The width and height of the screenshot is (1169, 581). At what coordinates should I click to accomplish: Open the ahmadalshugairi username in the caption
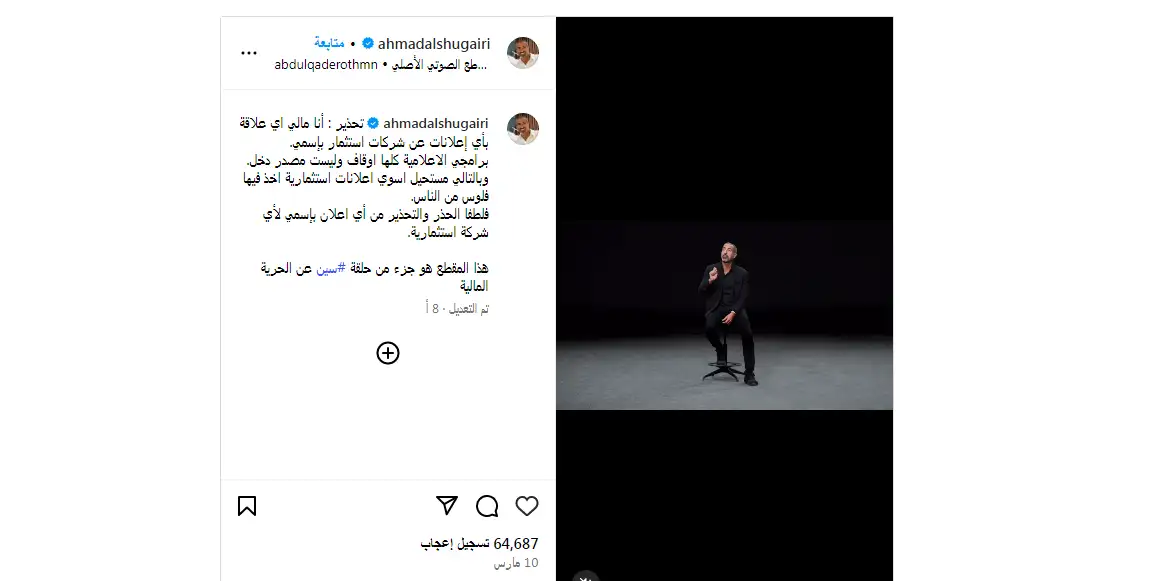click(x=435, y=123)
